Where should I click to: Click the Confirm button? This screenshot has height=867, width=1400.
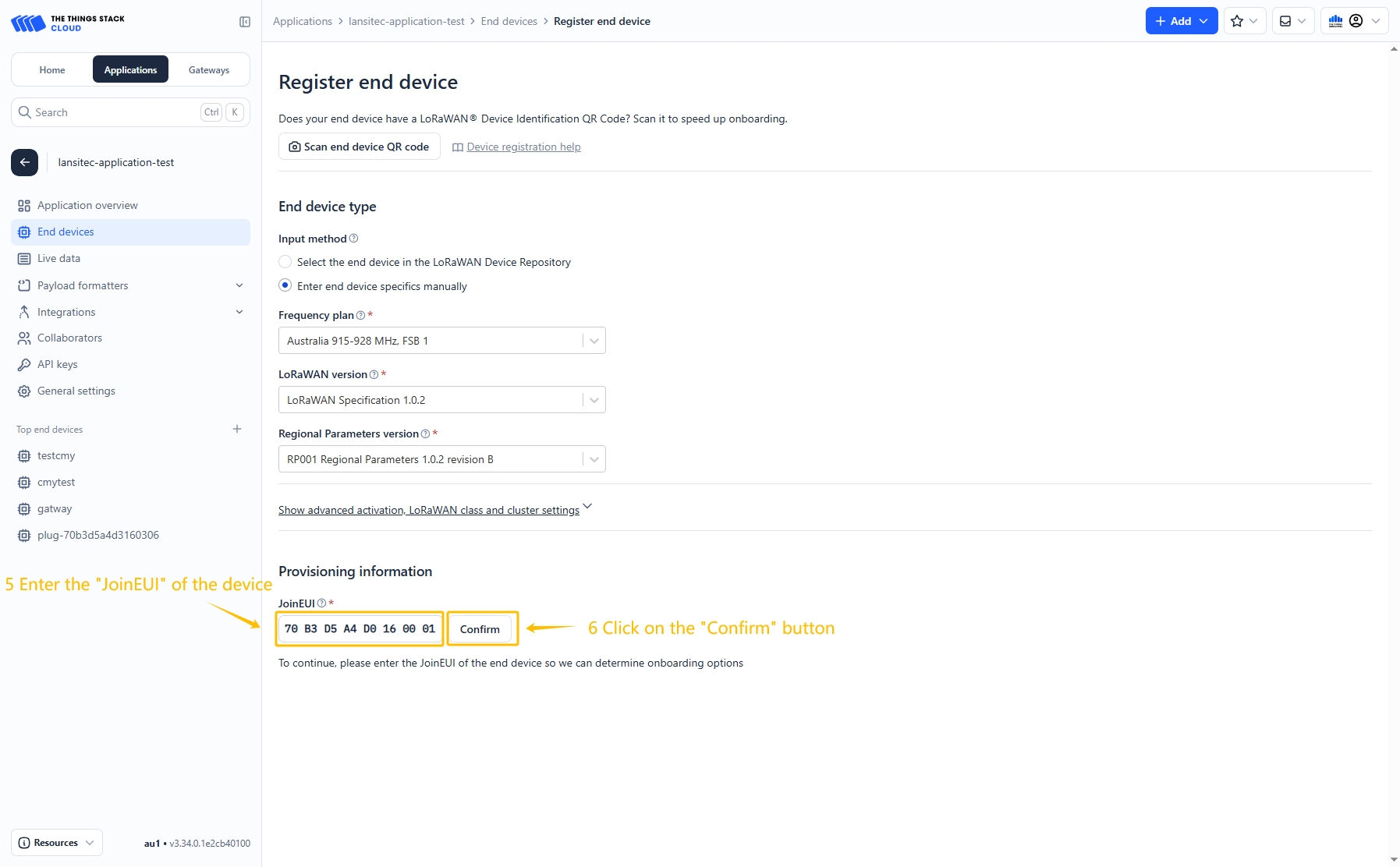[x=480, y=629]
